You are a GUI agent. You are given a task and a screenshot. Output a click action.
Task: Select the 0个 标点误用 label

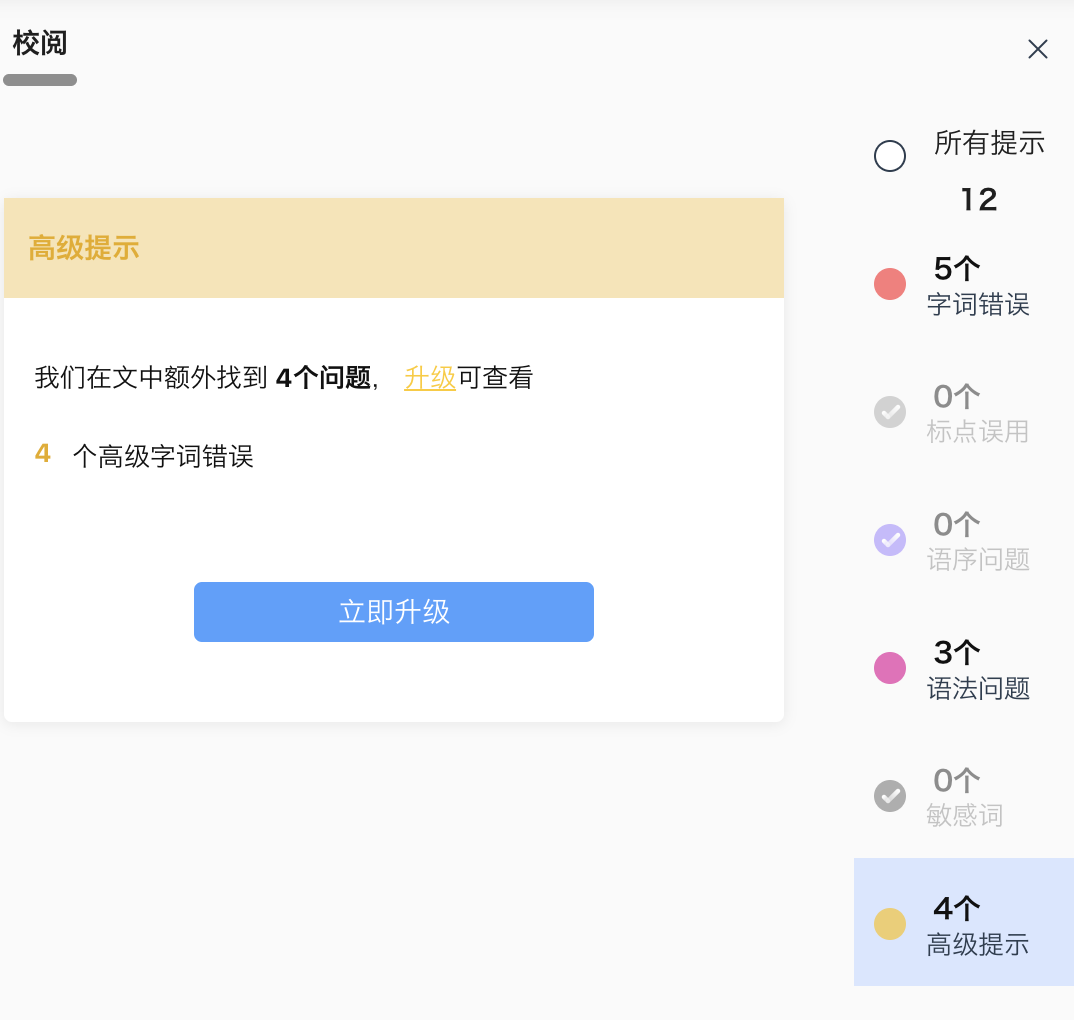pyautogui.click(x=977, y=414)
